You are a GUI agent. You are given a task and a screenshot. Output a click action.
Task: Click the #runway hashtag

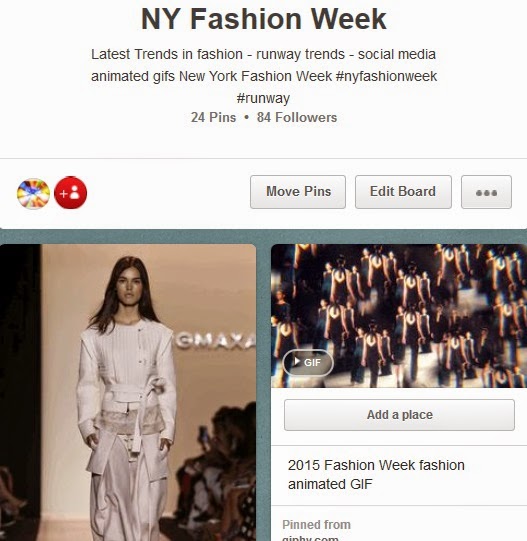(263, 98)
